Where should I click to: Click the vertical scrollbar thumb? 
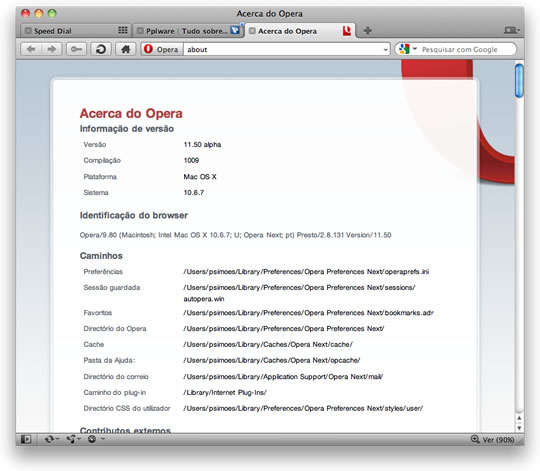click(x=519, y=81)
